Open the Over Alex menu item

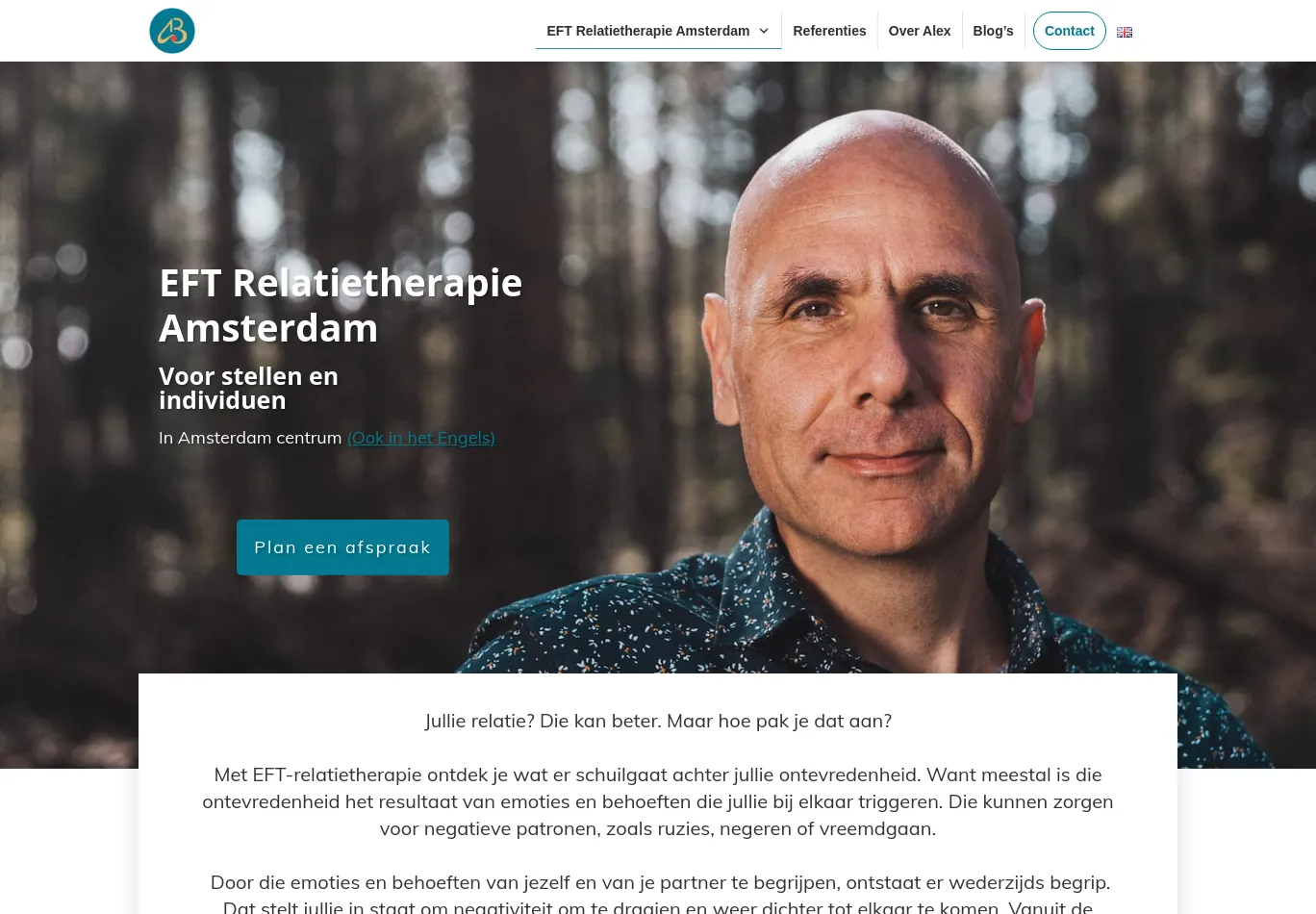[919, 31]
